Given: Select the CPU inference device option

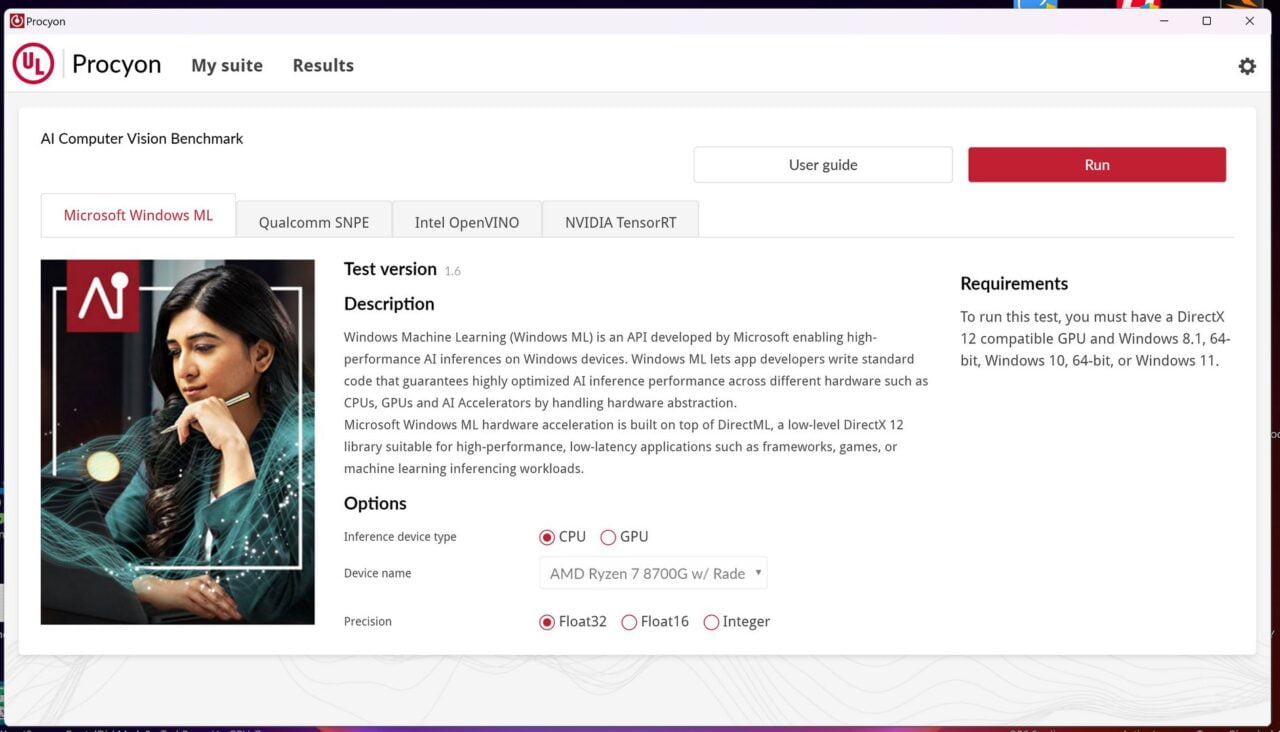Looking at the screenshot, I should coord(563,537).
